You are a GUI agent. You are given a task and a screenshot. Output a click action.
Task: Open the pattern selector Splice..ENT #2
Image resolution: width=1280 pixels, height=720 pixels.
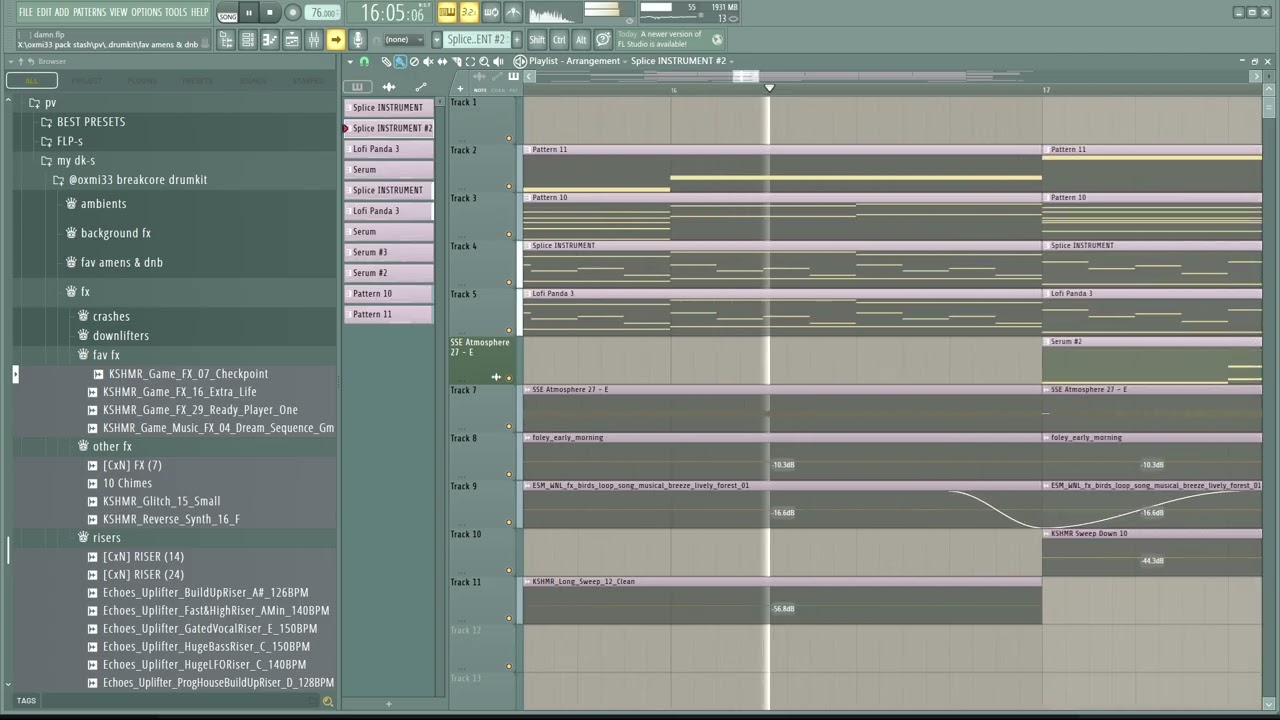click(476, 40)
